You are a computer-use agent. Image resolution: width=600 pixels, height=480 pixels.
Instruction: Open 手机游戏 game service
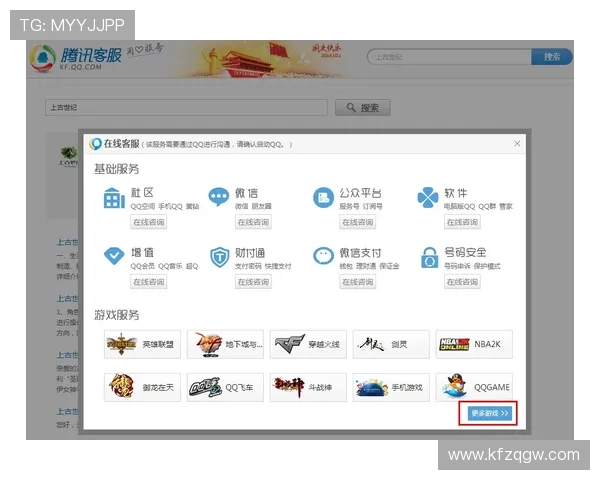(x=391, y=387)
